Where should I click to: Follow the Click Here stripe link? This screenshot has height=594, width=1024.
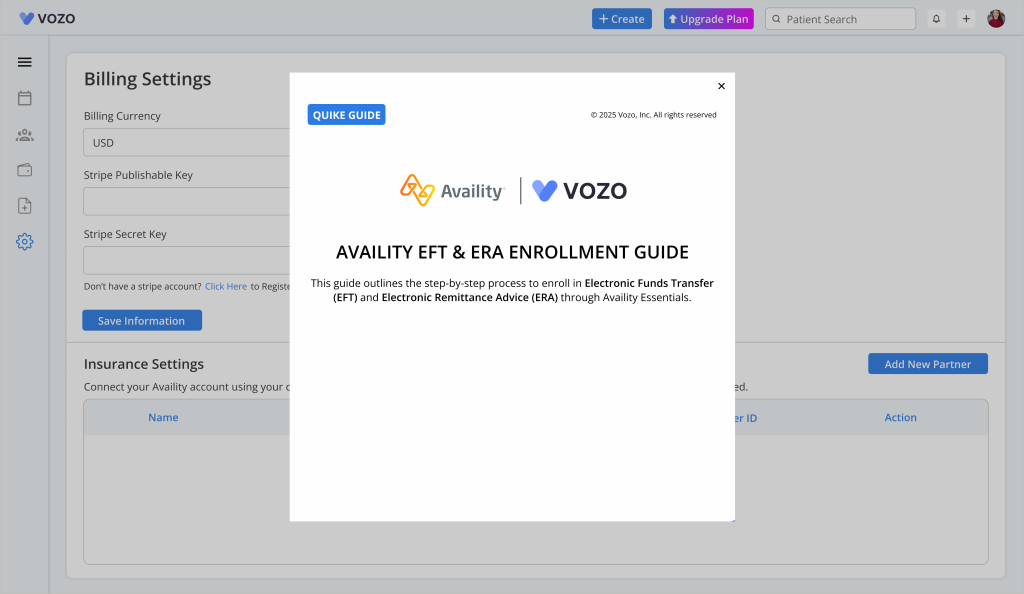point(226,287)
